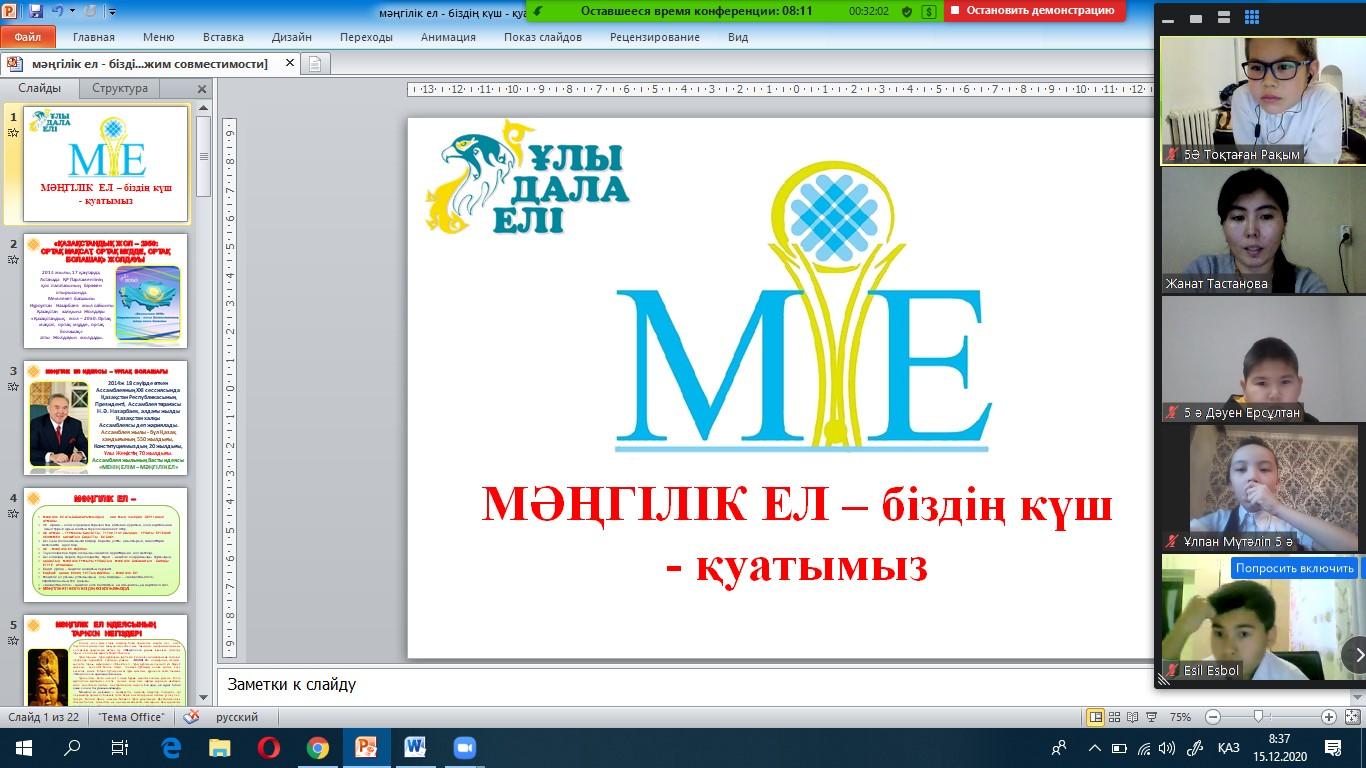
Task: Open Reading view from status bar
Action: 1131,717
